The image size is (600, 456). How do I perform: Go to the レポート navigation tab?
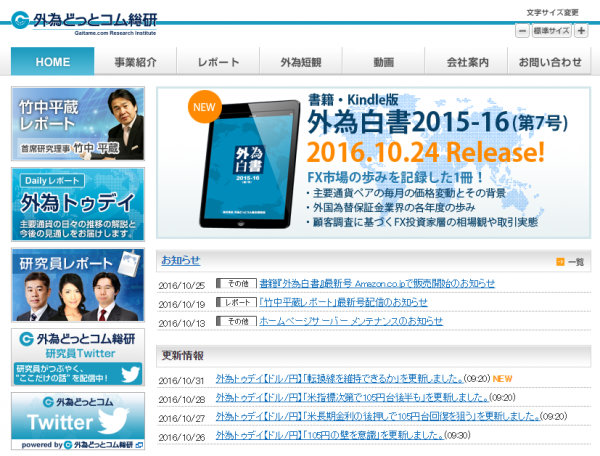pos(218,62)
